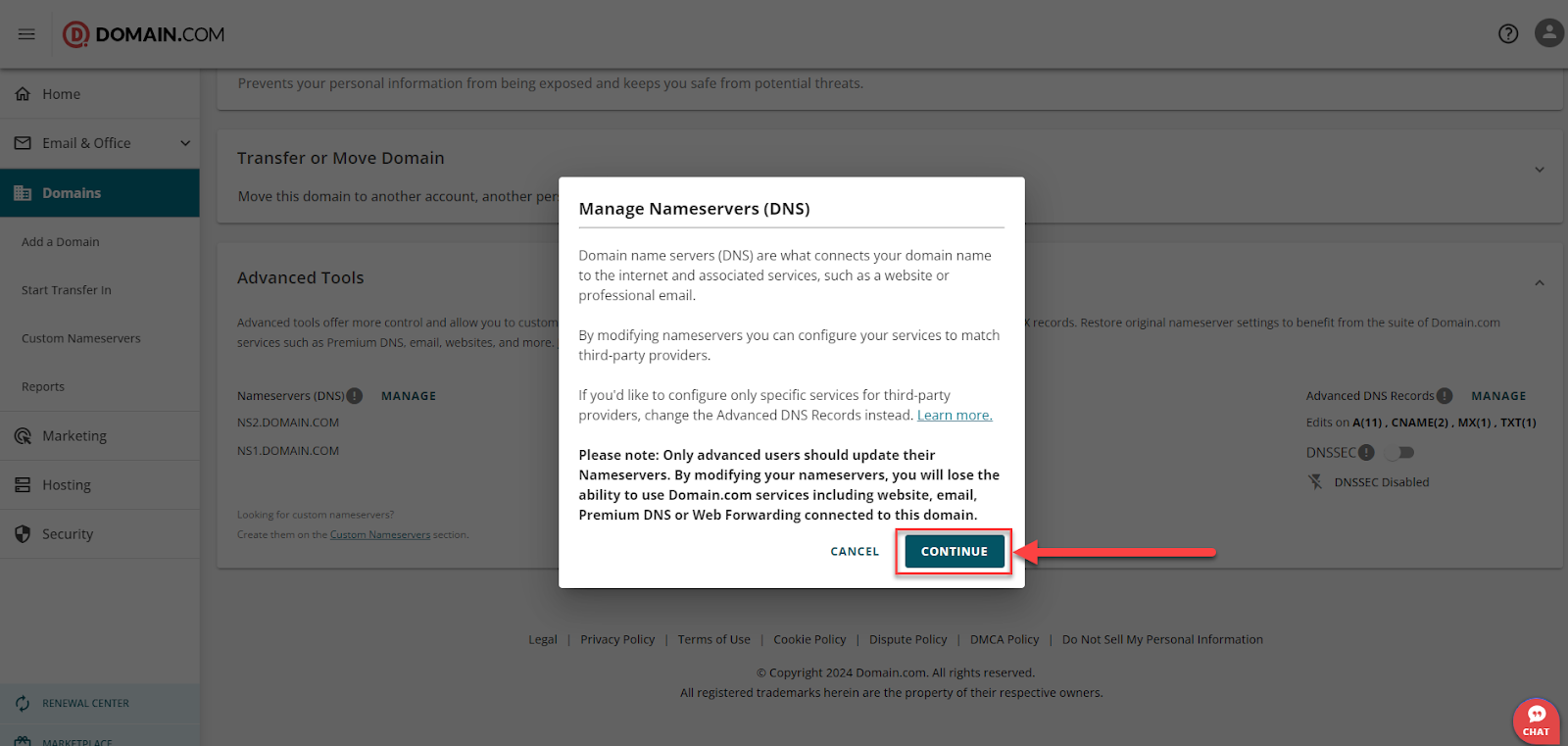Screen dimensions: 1568x746
Task: Click the Renewal Center refresh icon
Action: coord(23,704)
